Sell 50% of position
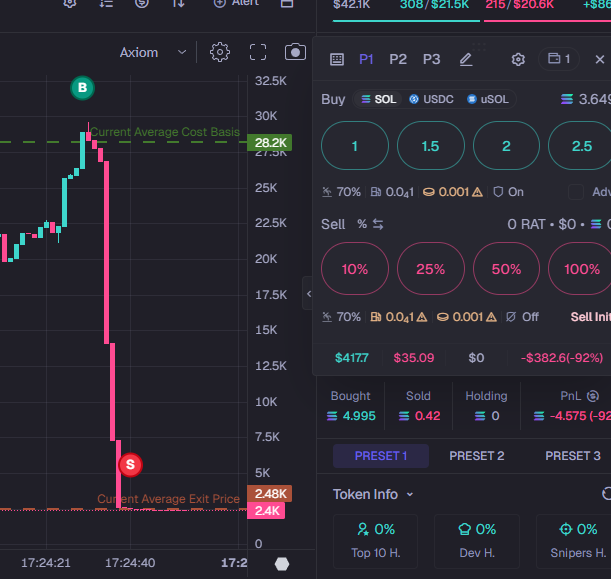611x579 pixels. click(x=506, y=269)
